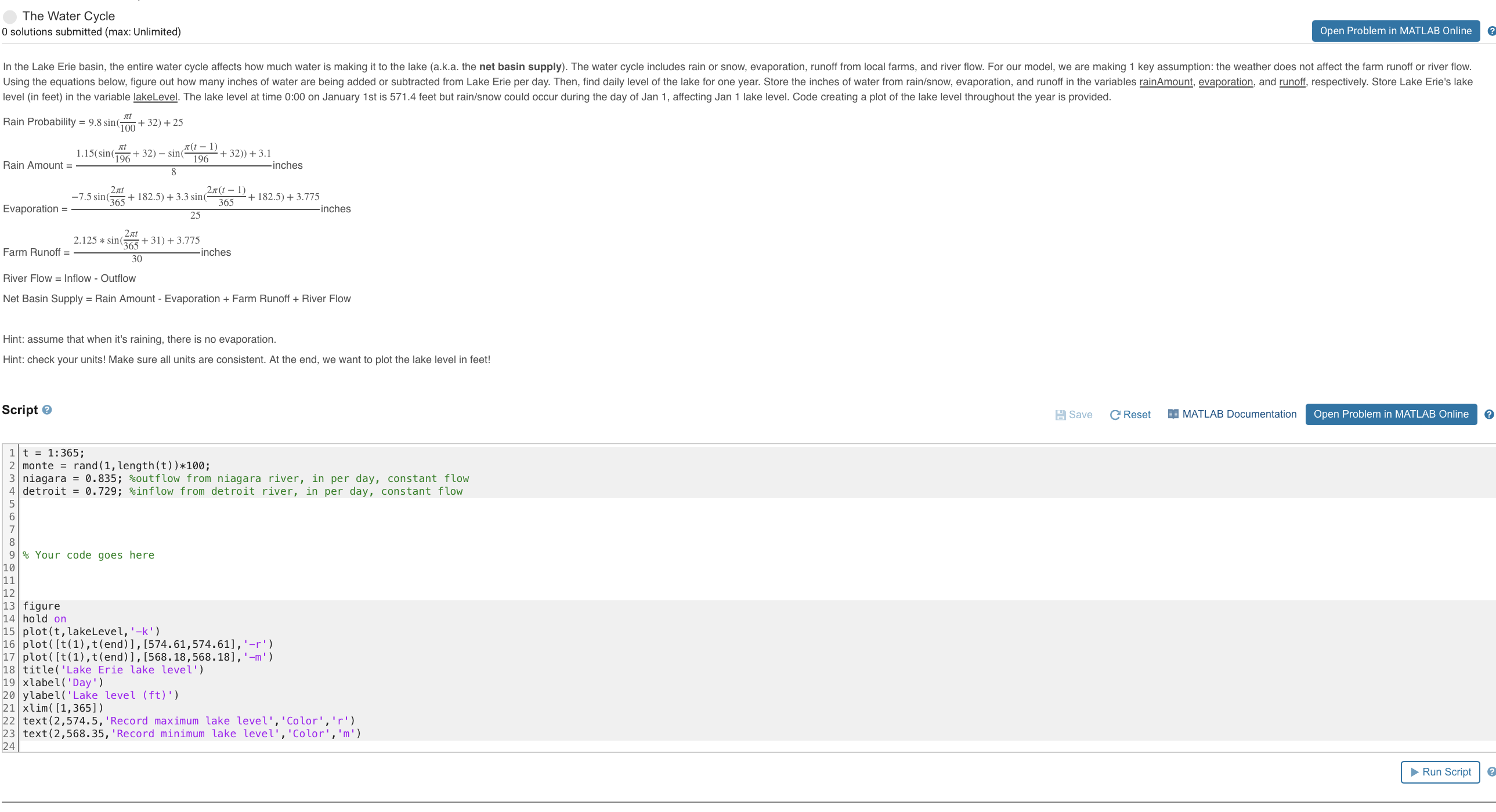This screenshot has height=812, width=1496.
Task: Click the Save script icon
Action: coord(1061,415)
